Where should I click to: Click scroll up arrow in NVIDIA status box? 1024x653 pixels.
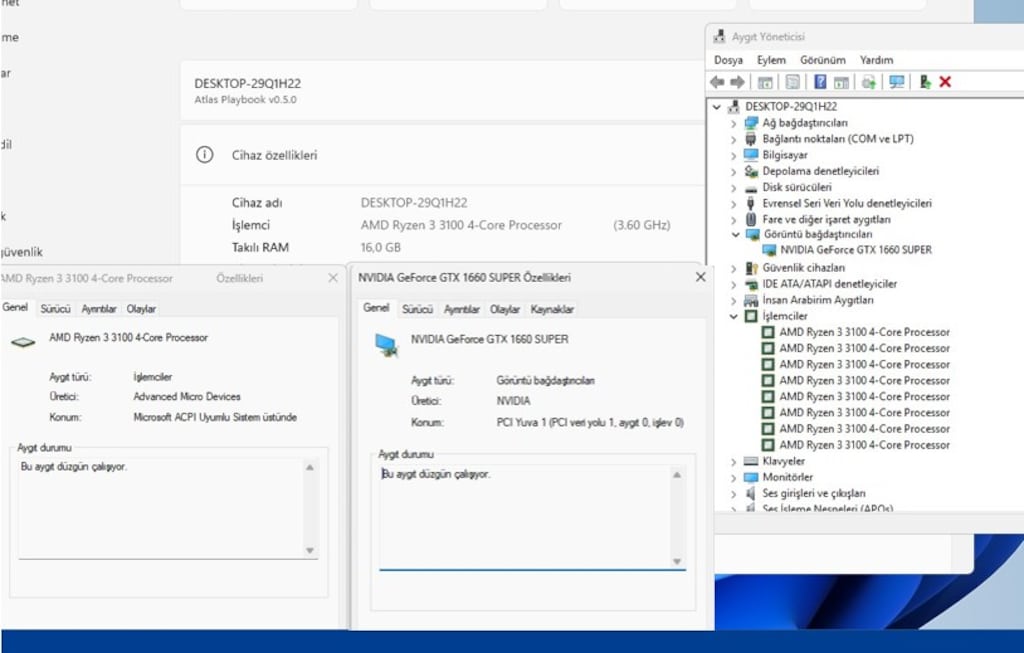point(677,475)
